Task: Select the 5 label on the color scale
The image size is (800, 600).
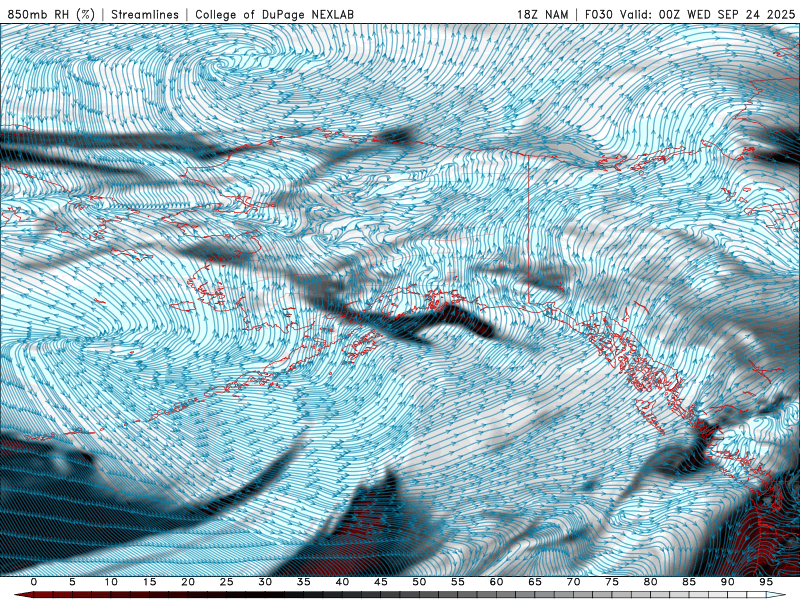Action: (x=72, y=582)
